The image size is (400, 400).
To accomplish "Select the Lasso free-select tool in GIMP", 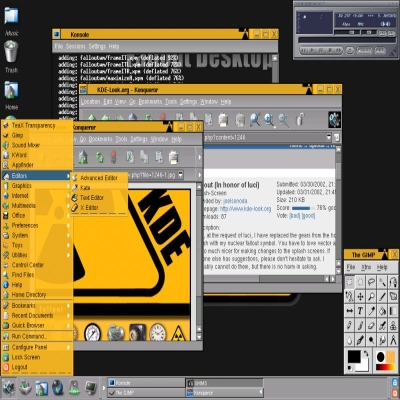I will click(x=371, y=282).
